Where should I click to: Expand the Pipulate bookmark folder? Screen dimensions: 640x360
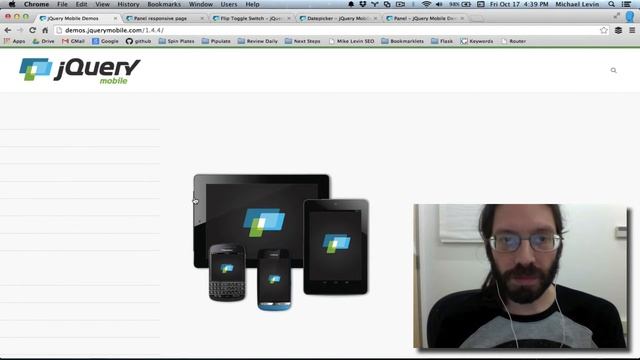tap(216, 41)
